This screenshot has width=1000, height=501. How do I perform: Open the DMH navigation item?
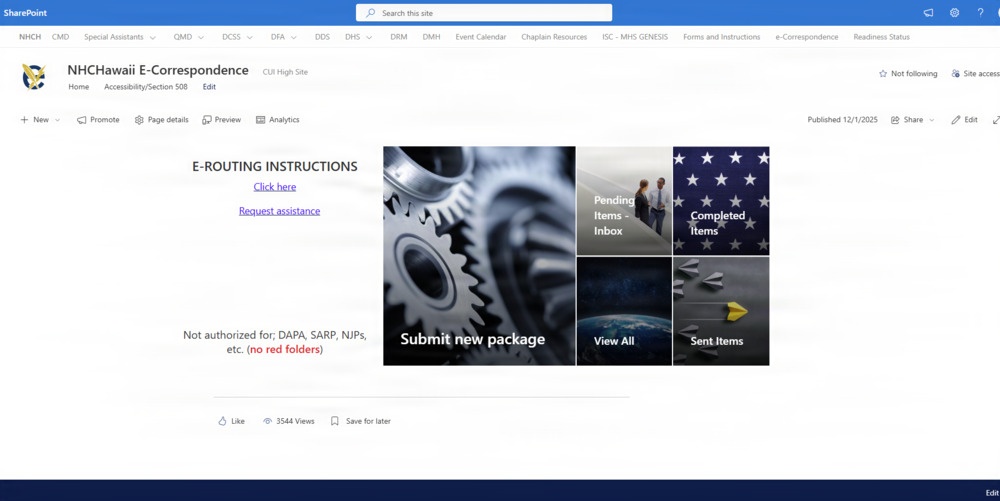[431, 37]
